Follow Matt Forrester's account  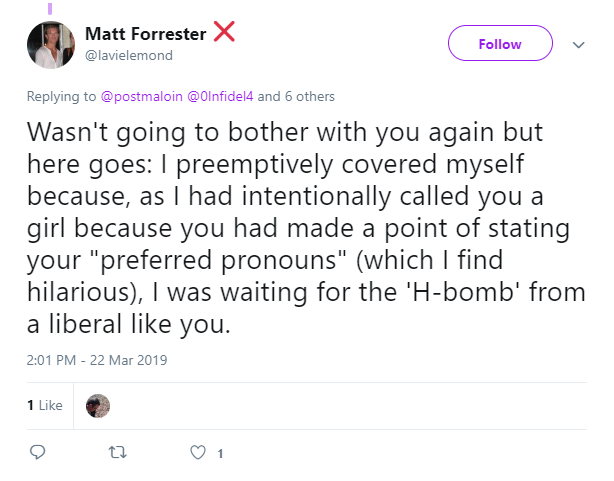[500, 43]
